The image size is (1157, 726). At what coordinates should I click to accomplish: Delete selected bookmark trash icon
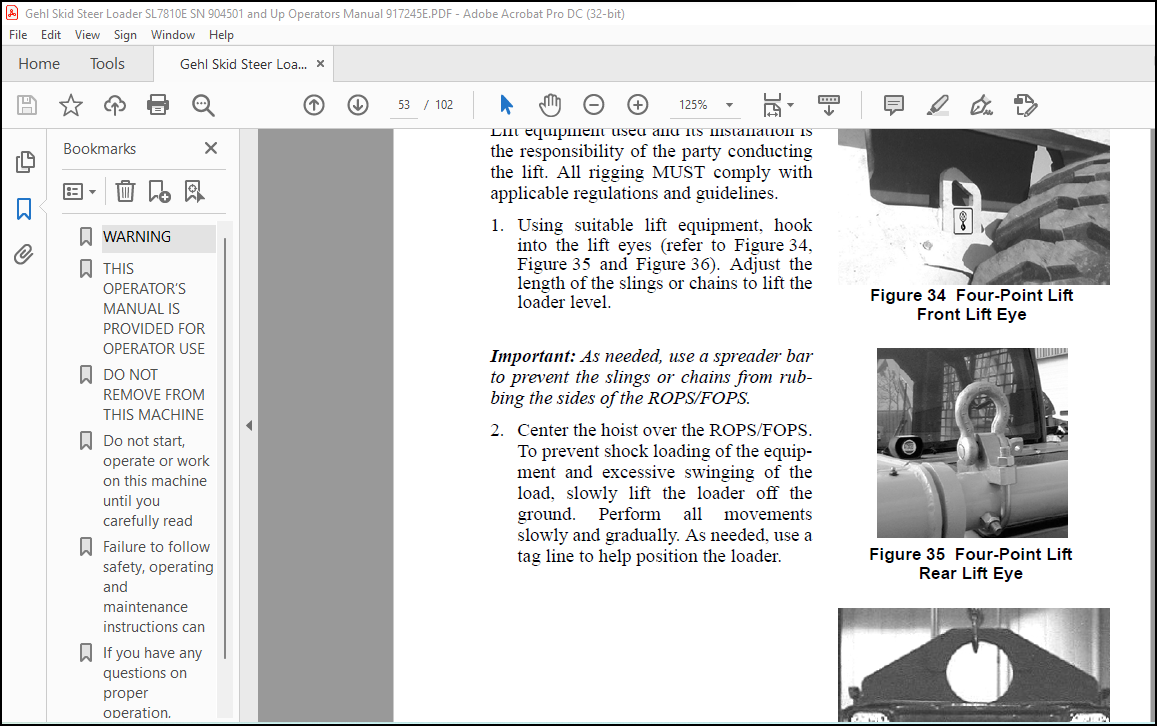click(x=125, y=192)
